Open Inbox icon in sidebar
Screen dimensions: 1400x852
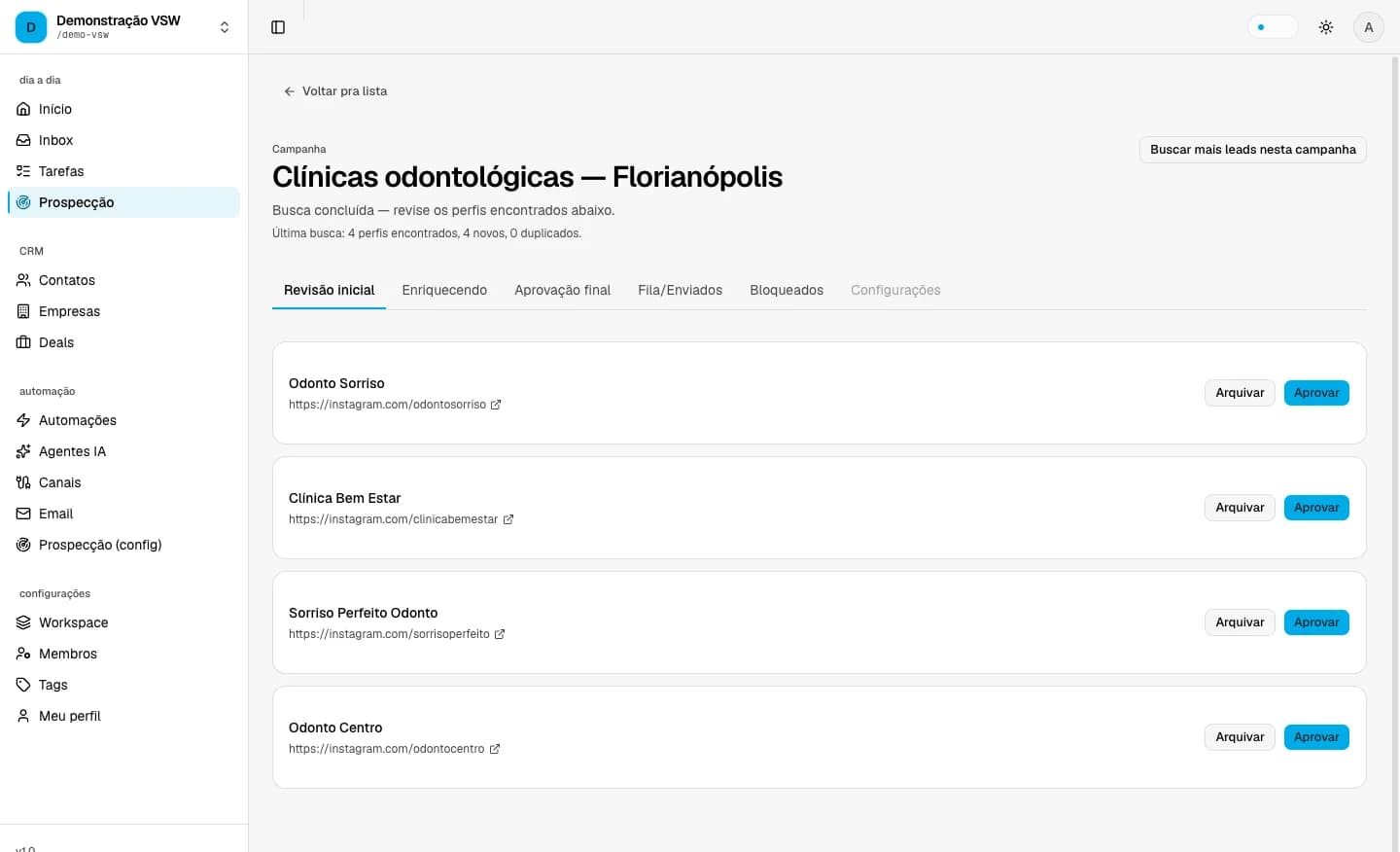tap(23, 140)
